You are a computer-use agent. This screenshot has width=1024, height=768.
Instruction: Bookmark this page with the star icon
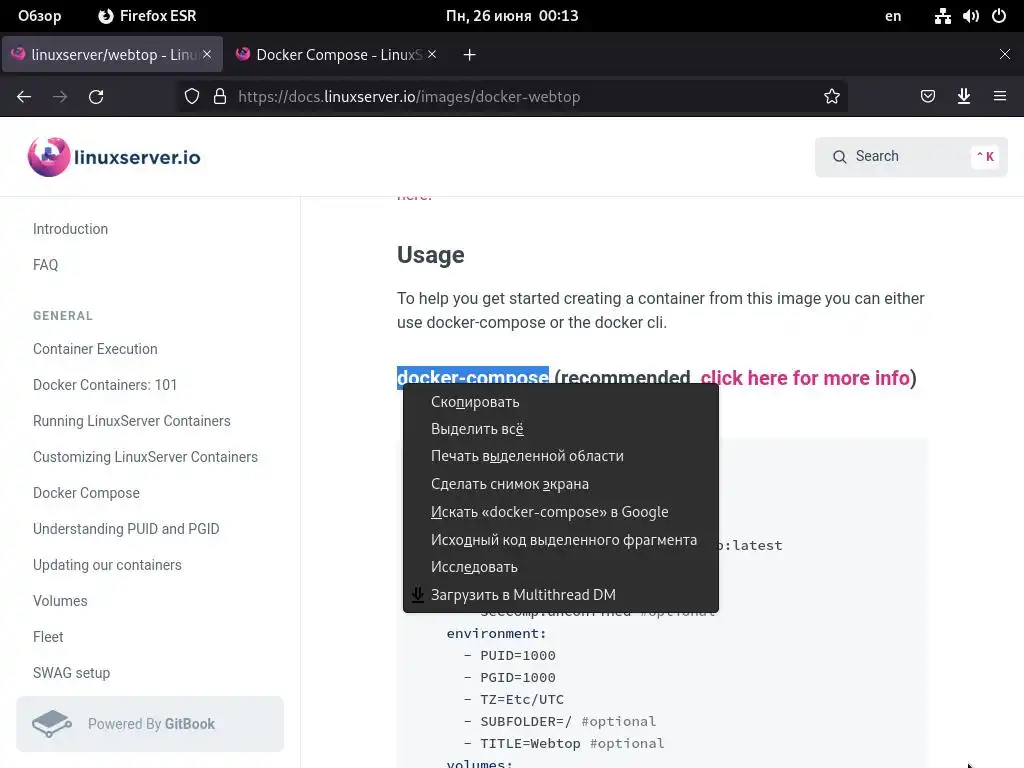click(831, 97)
